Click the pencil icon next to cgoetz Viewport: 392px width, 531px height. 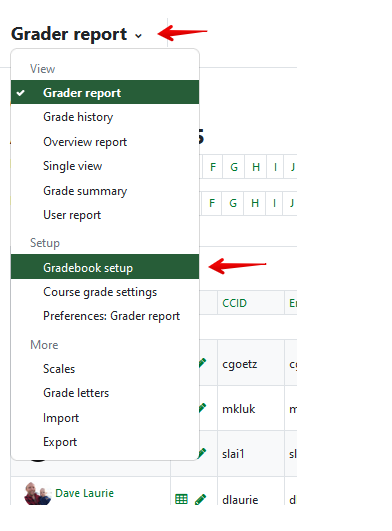tap(203, 363)
